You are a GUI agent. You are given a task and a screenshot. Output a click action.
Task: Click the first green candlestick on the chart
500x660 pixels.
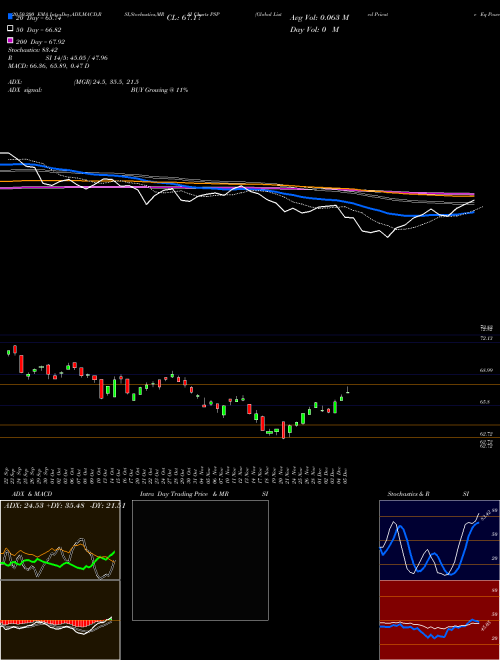[x=8, y=353]
